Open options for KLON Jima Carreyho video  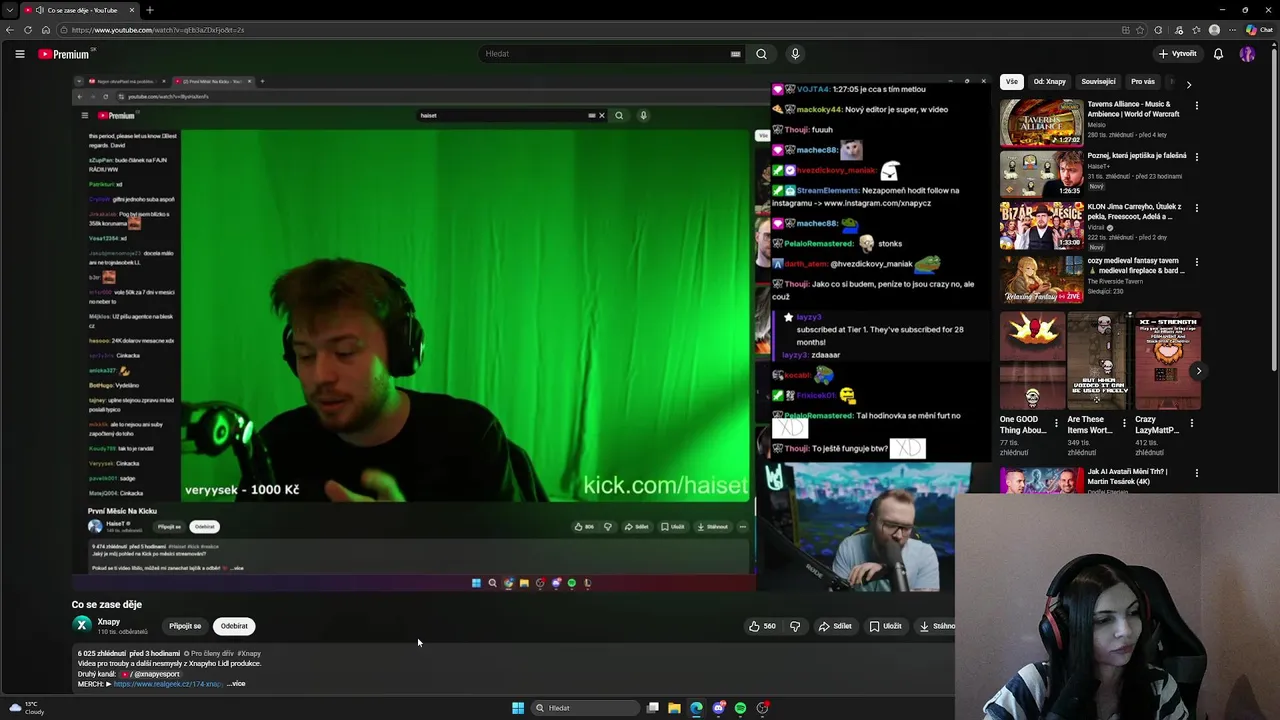(x=1196, y=209)
